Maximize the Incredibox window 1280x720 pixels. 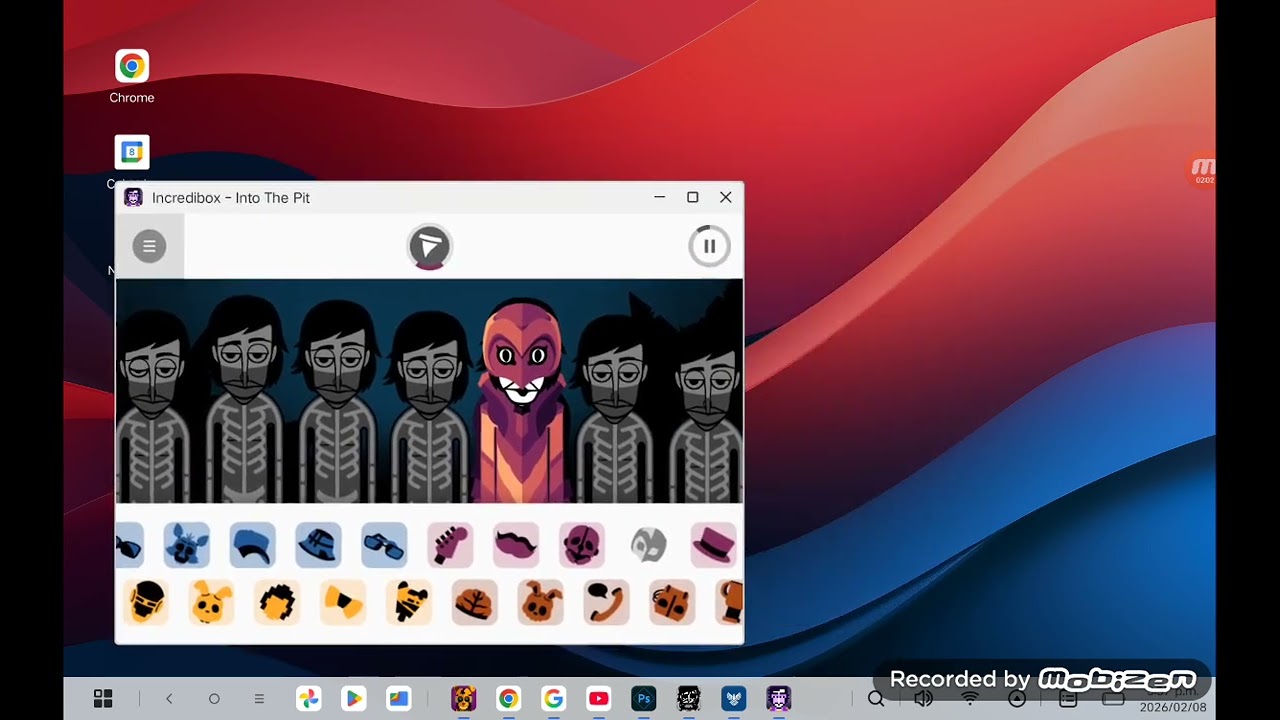(692, 197)
